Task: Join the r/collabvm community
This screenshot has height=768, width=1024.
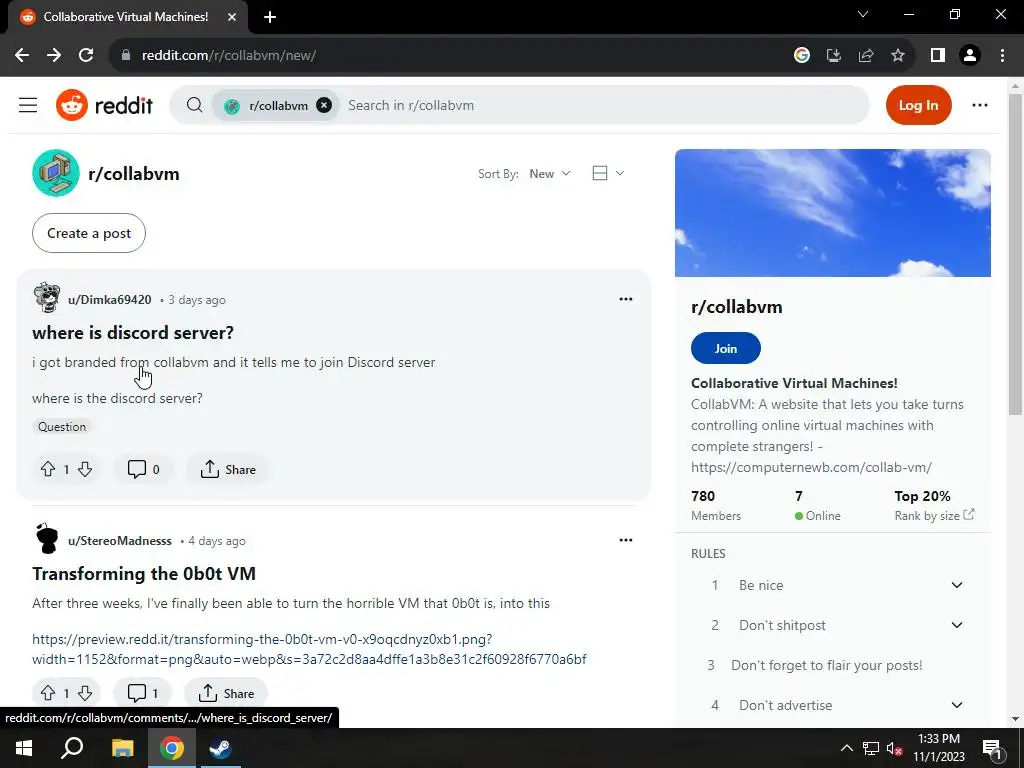Action: (x=726, y=348)
